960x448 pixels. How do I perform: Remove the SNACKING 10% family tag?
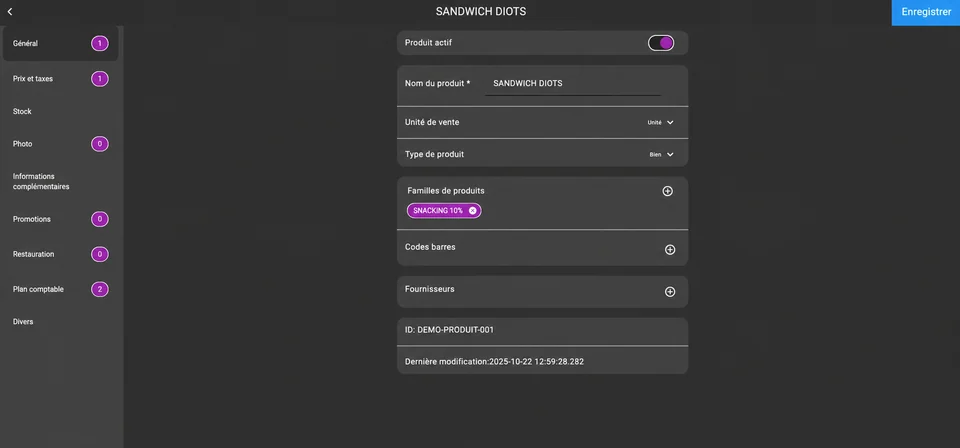[x=472, y=211]
